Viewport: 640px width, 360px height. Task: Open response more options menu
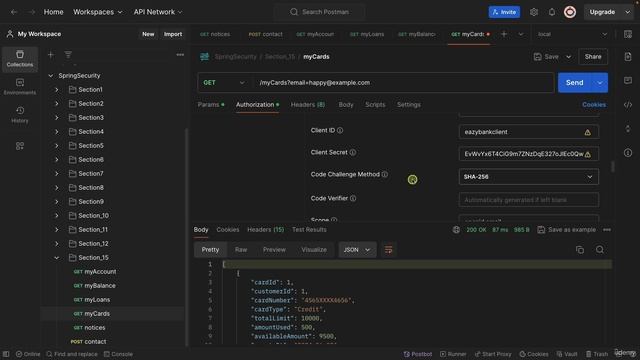pyautogui.click(x=607, y=230)
